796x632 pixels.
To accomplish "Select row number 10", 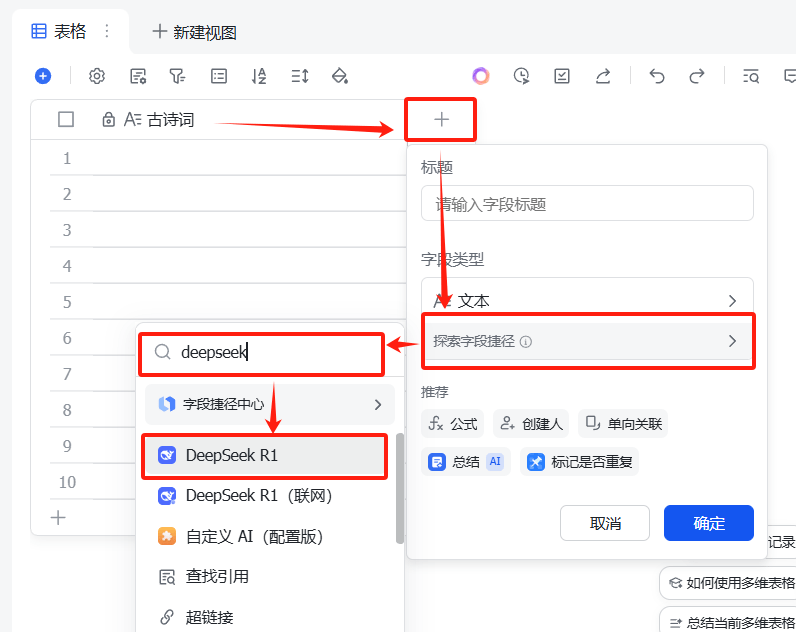I will tap(67, 482).
